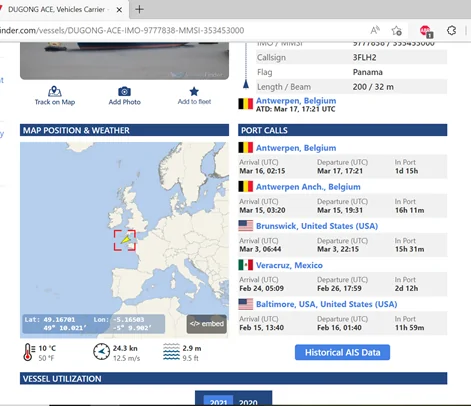Viewport: 471px width, 406px height.
Task: Open Veracruz, Mexico port link
Action: [289, 265]
